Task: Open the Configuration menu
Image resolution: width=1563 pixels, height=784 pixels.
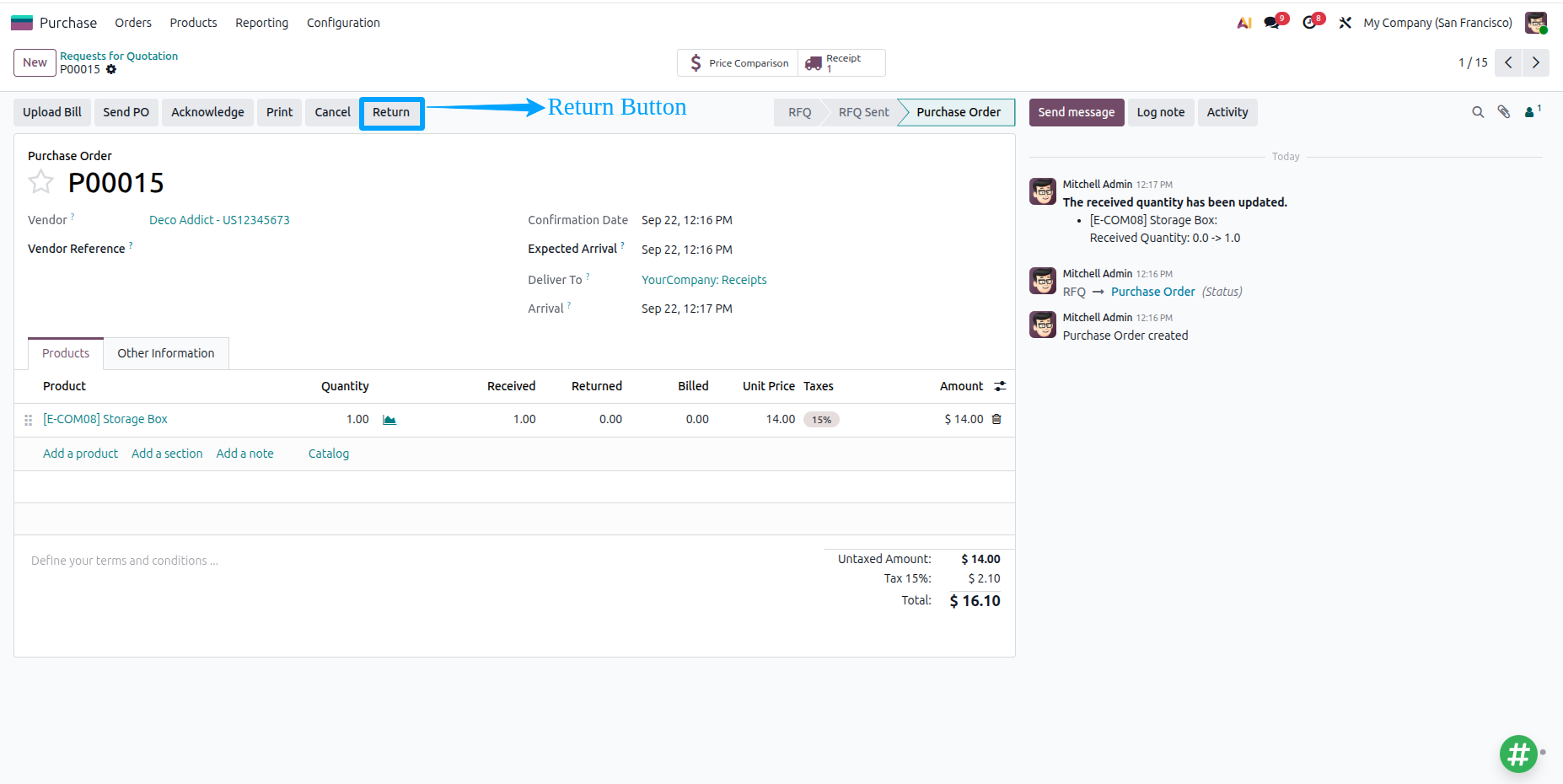Action: [x=343, y=23]
